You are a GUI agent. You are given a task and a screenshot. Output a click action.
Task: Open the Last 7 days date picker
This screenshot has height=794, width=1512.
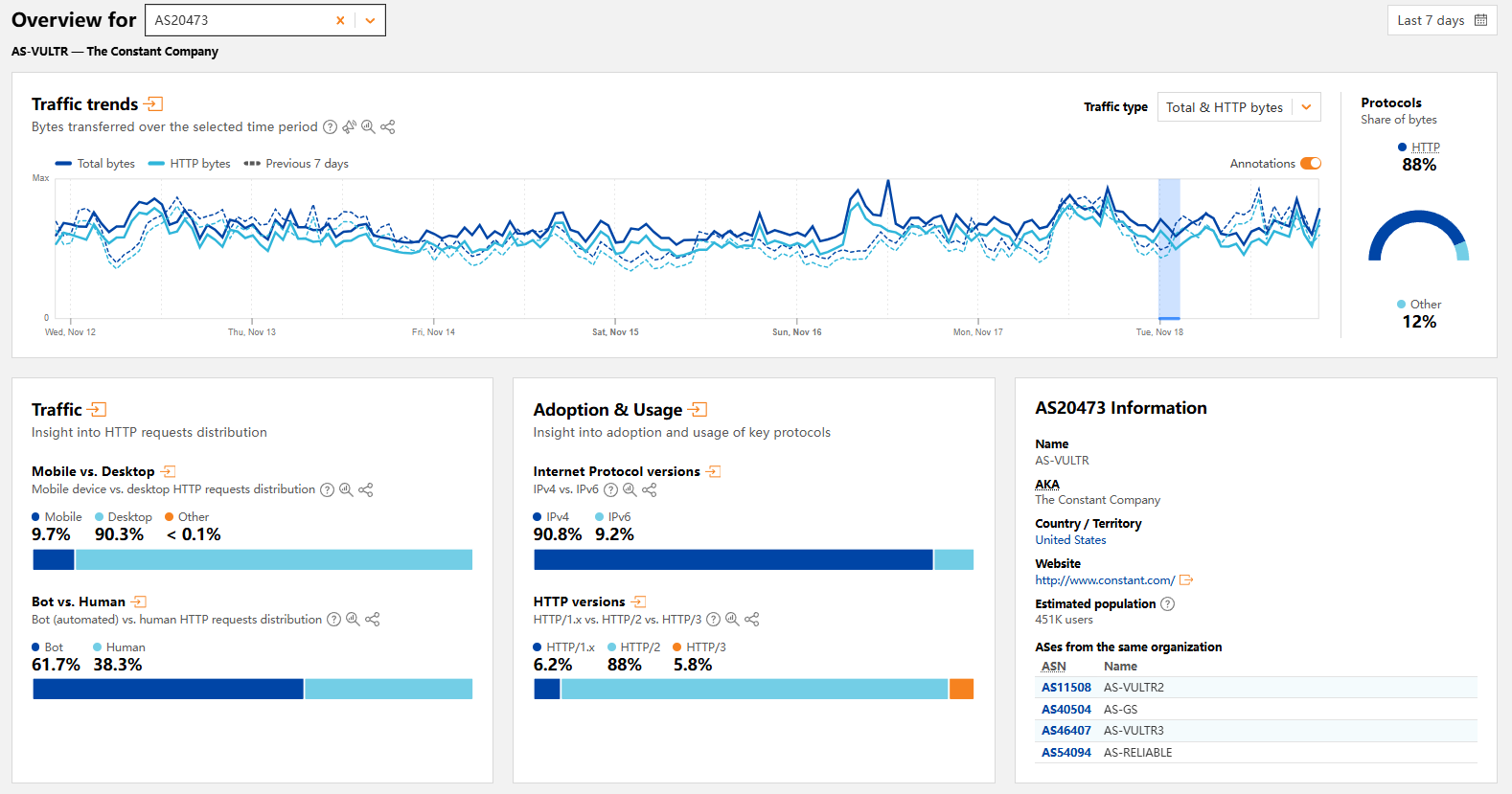coord(1441,20)
